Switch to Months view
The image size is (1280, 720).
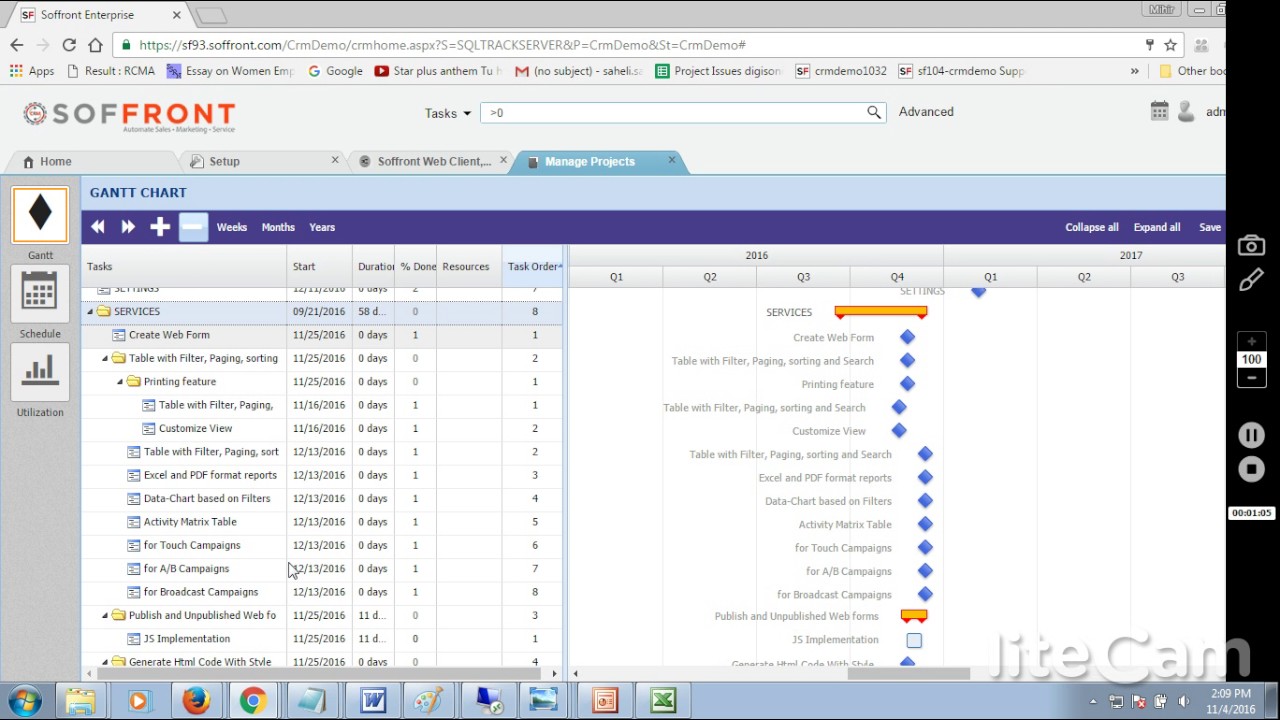coord(278,227)
